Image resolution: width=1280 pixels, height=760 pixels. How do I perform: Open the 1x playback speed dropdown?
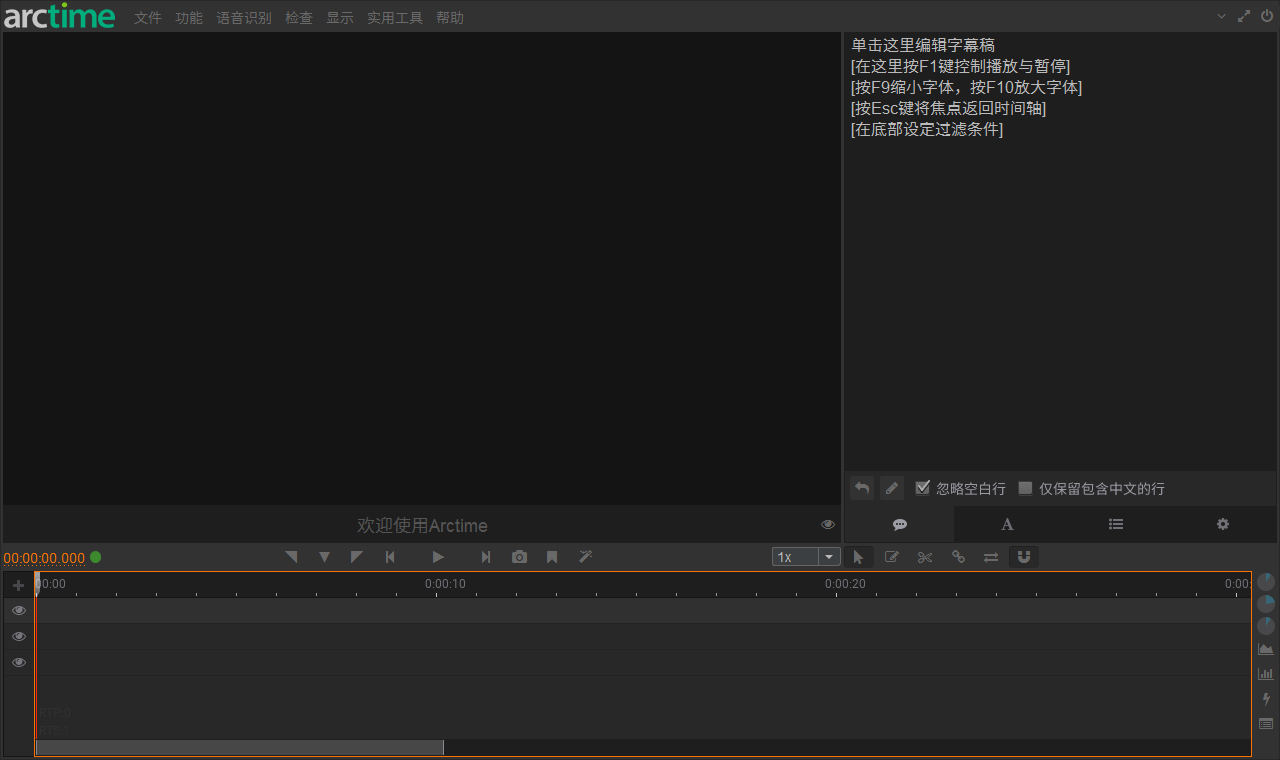[x=829, y=556]
